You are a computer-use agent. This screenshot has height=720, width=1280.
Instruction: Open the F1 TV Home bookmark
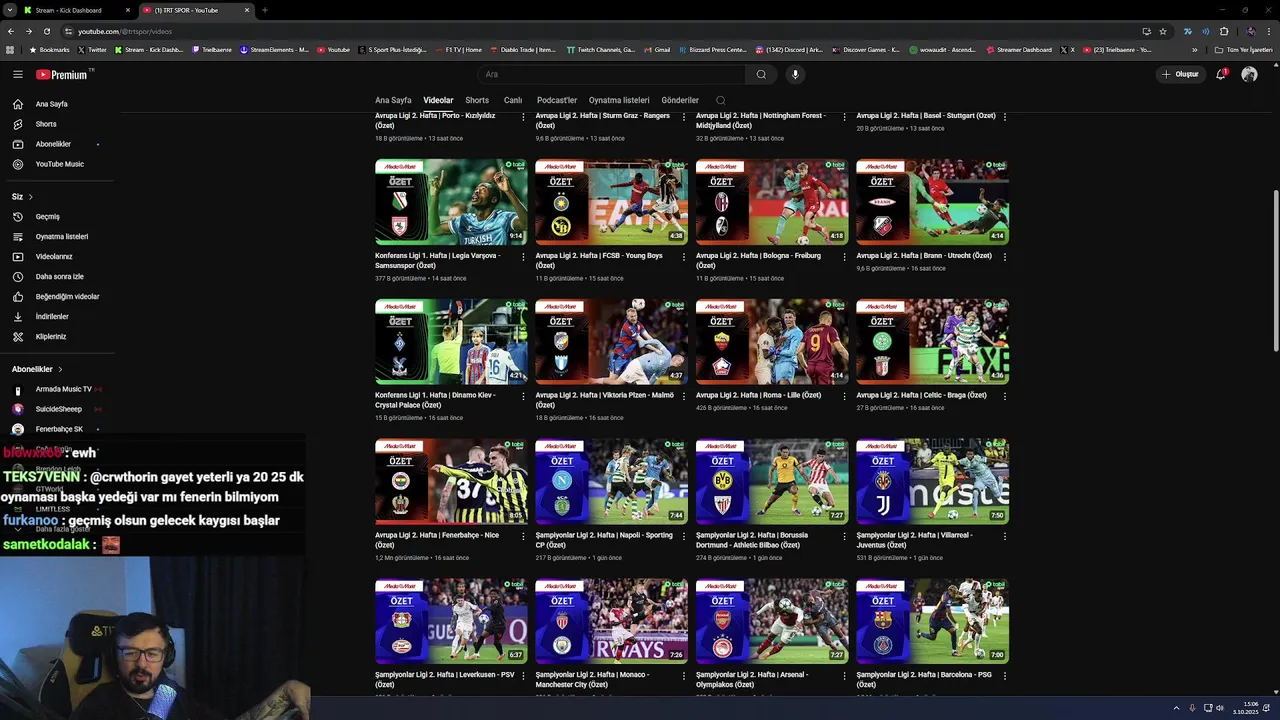(x=457, y=50)
